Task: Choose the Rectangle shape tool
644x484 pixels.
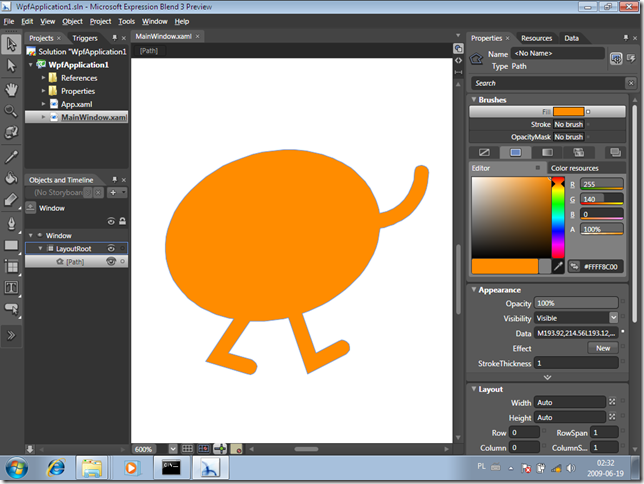Action: (11, 245)
